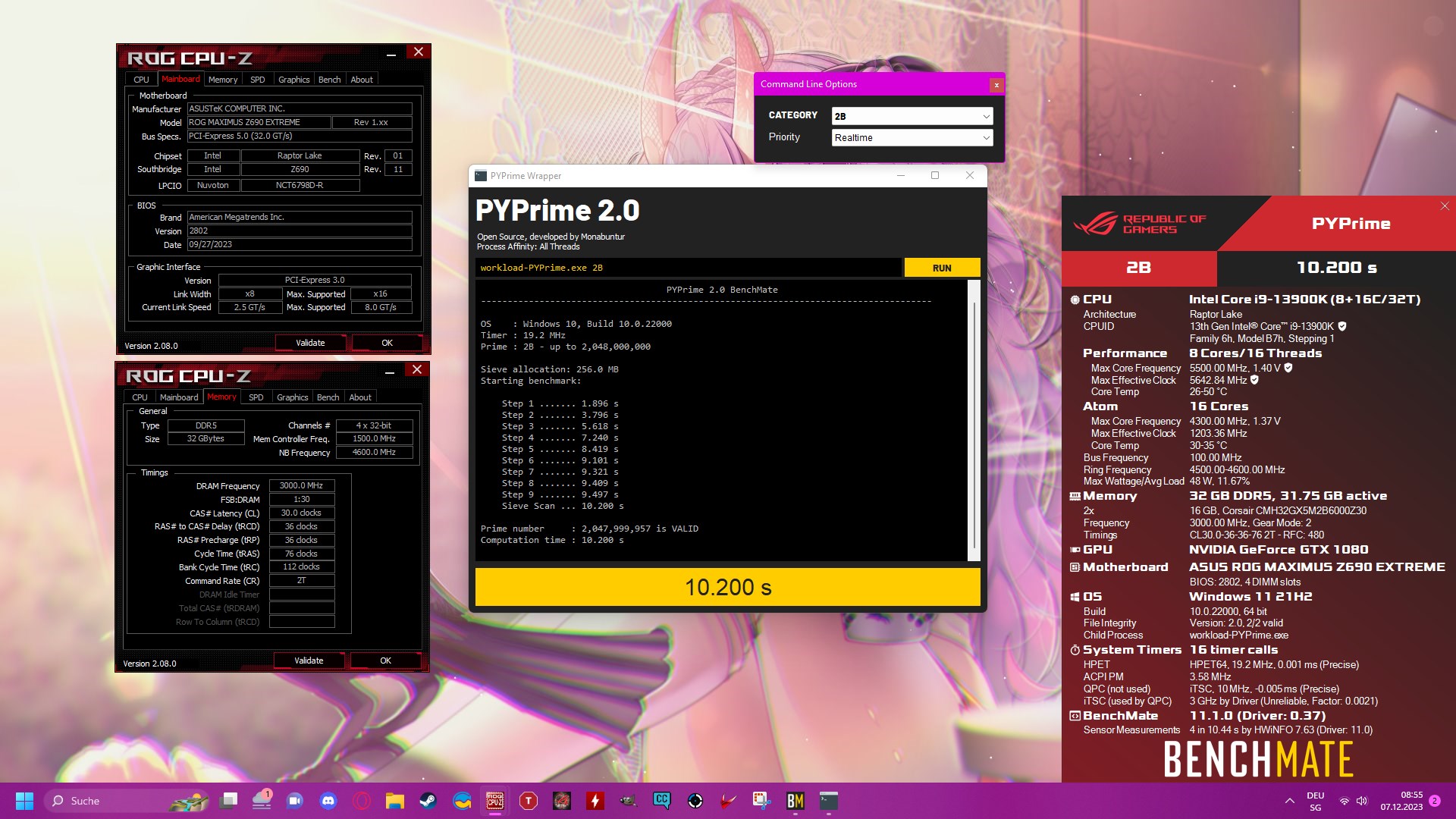Show hidden system tray icons chevron
The image size is (1456, 819).
tap(1289, 801)
